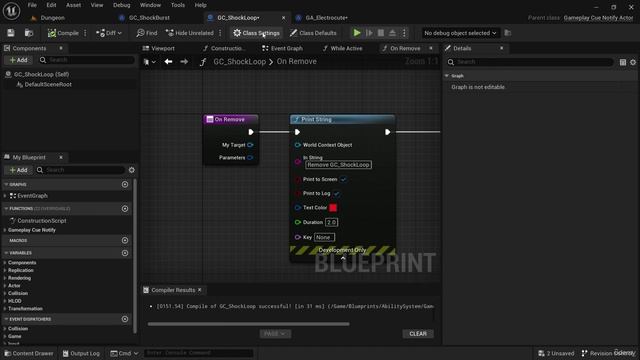Open the Content Drawer
This screenshot has width=640, height=360.
[29, 353]
